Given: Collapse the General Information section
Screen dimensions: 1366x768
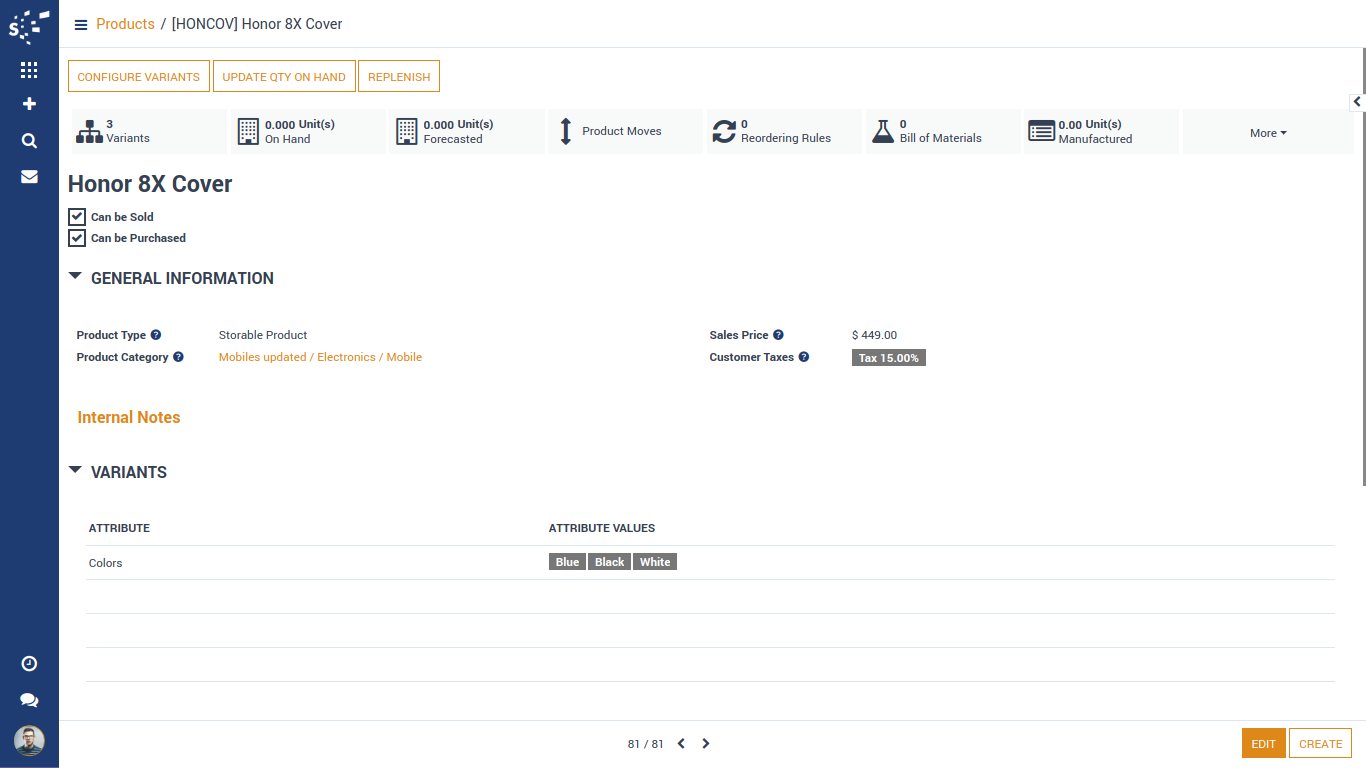Looking at the screenshot, I should coord(75,277).
